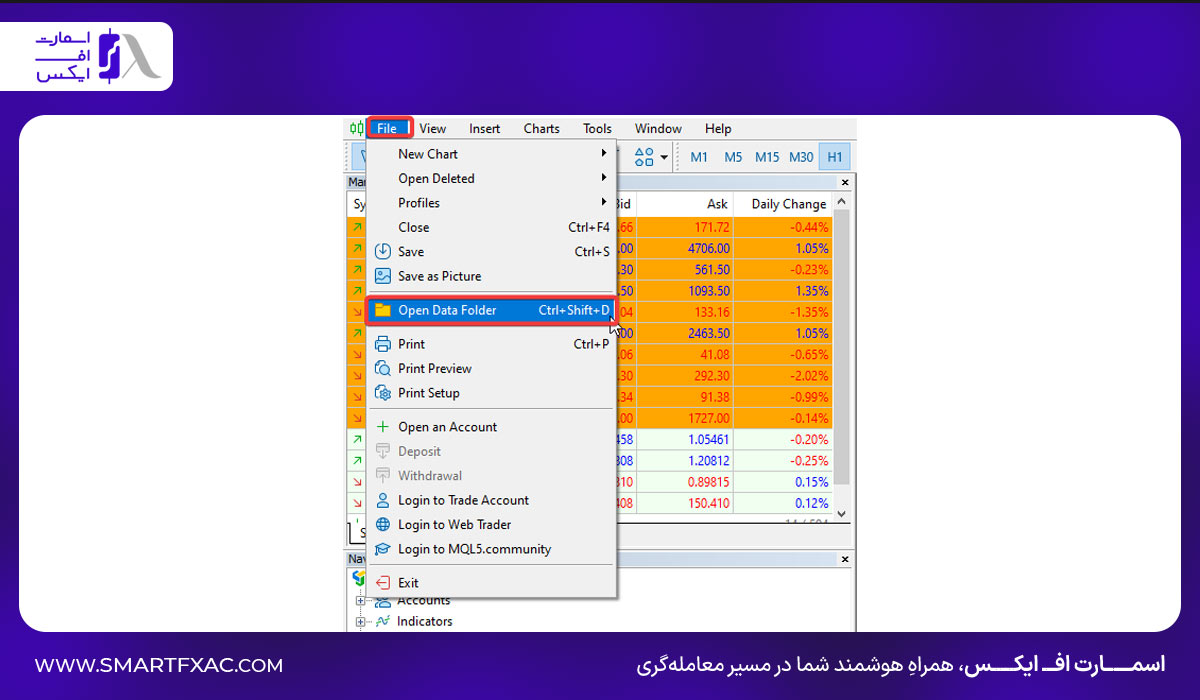This screenshot has width=1200, height=700.
Task: Expand the Open Deleted submenu
Action: 491,178
